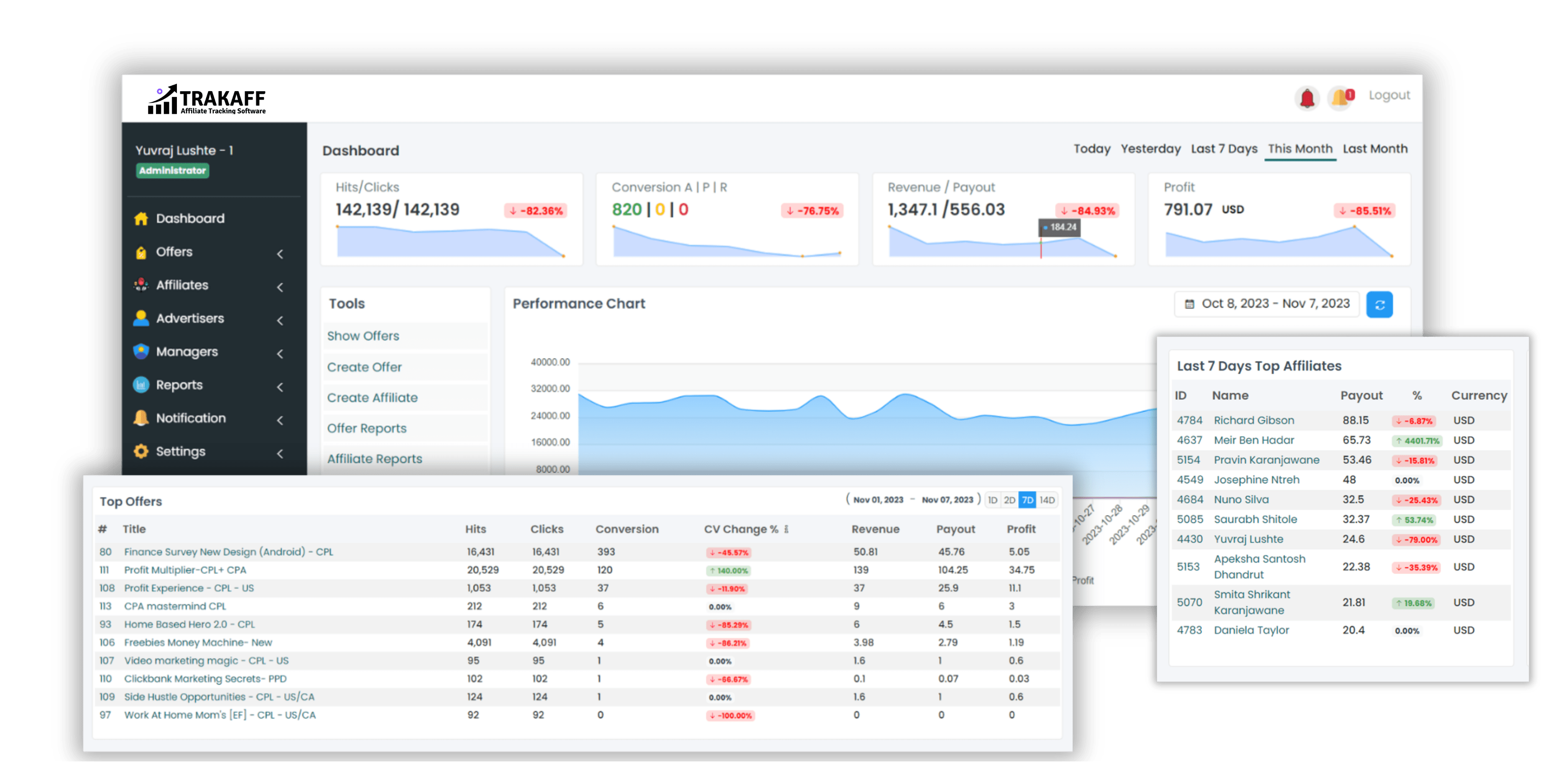Enable the 1D range for Top Offers

click(x=992, y=499)
